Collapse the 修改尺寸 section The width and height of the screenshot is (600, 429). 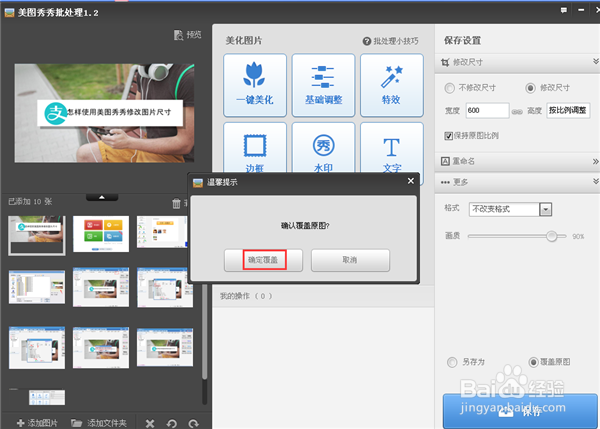pyautogui.click(x=596, y=62)
